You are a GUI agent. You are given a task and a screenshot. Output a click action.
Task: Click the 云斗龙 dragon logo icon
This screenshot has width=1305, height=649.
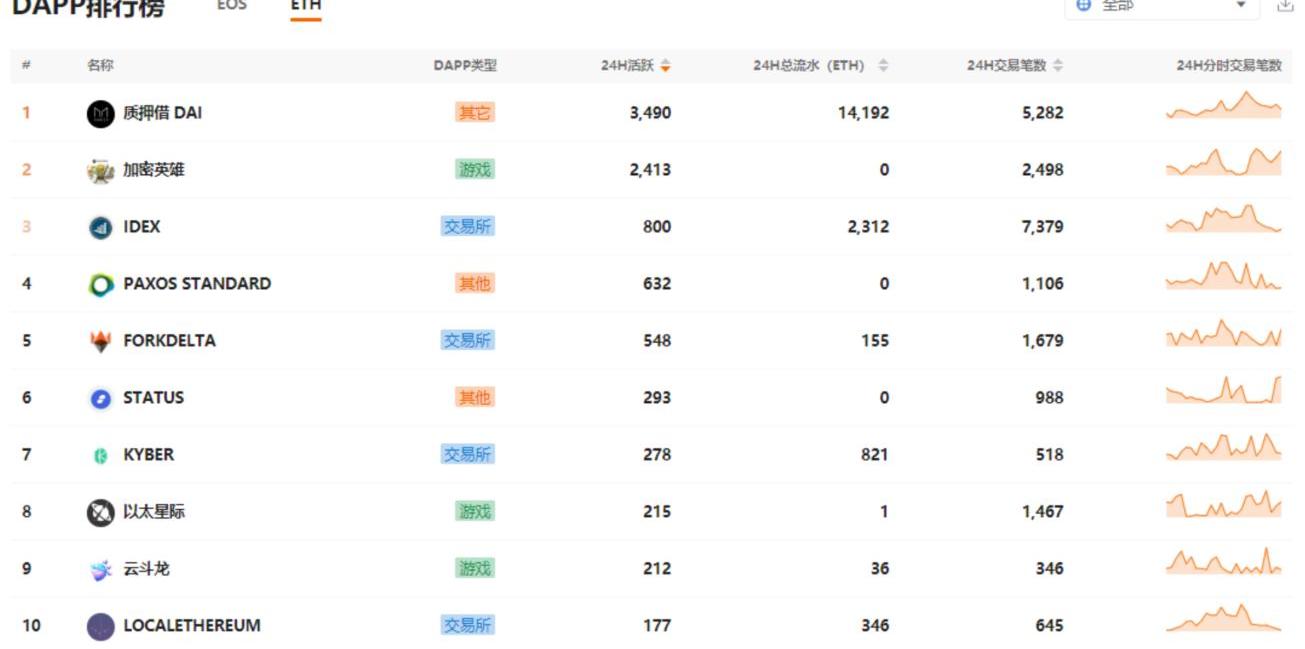[x=101, y=570]
